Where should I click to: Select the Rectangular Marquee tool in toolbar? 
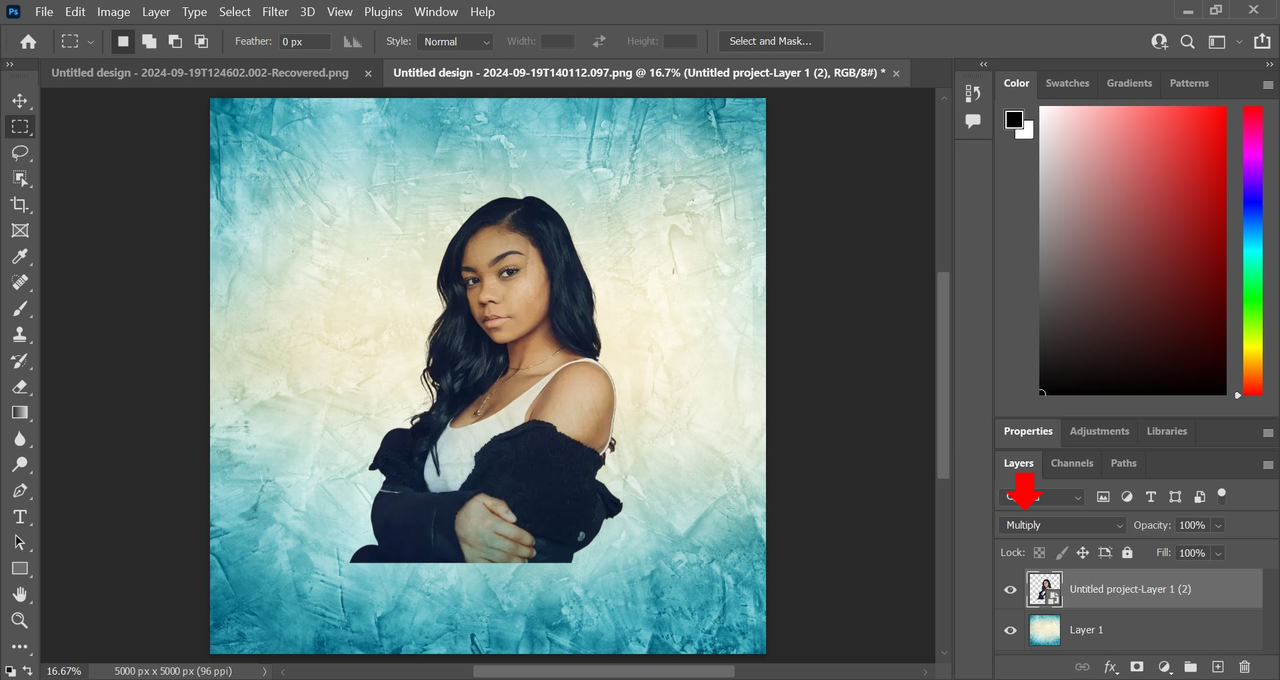(19, 127)
